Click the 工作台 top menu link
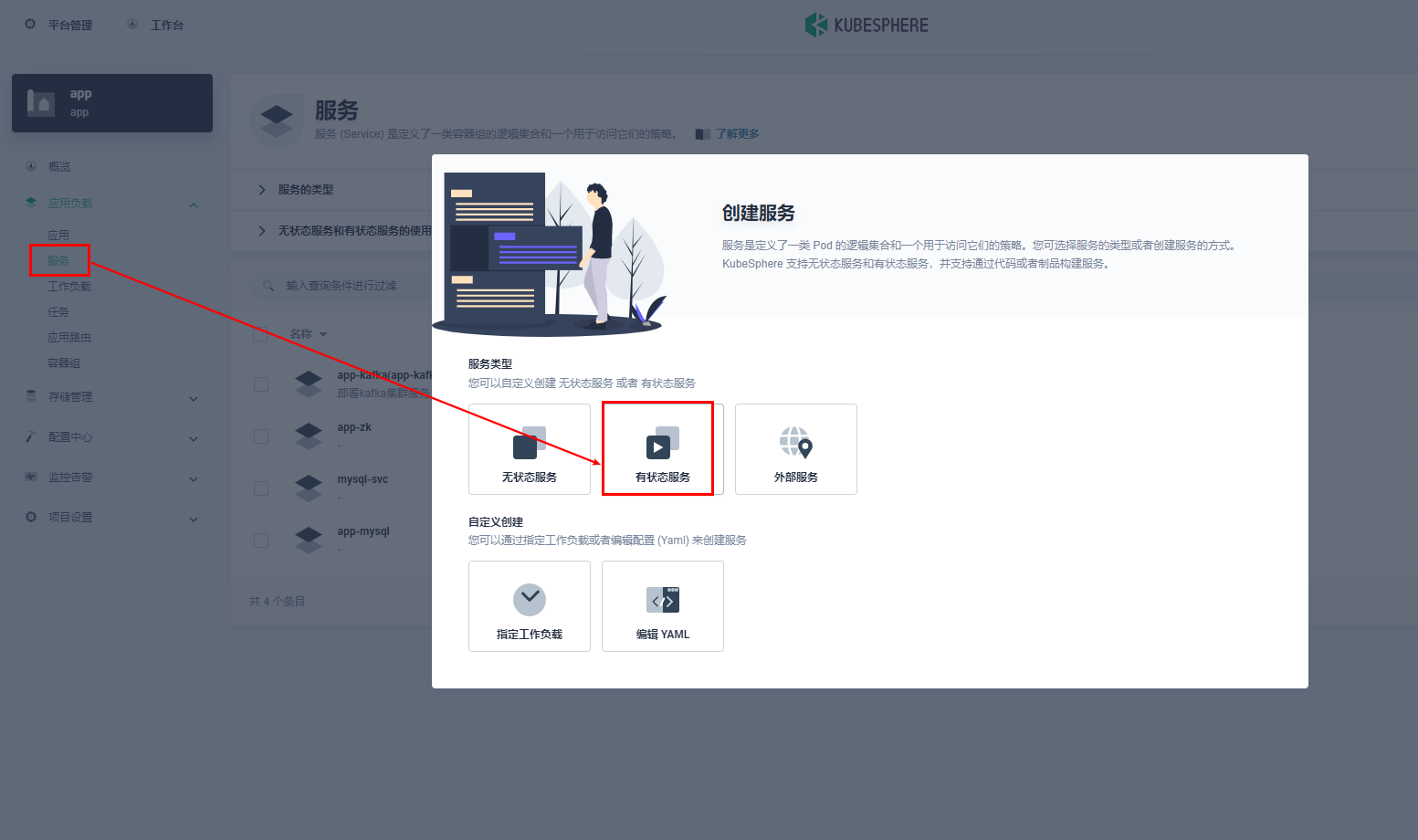Viewport: 1418px width, 840px height. 167,26
